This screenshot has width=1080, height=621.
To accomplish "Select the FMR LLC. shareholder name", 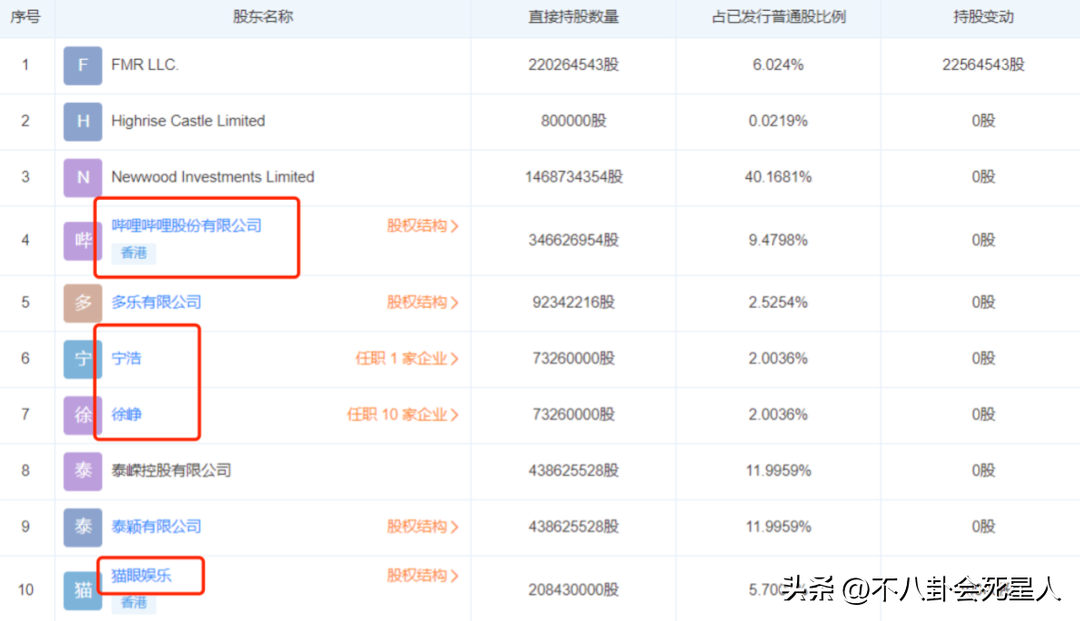I will pos(145,65).
